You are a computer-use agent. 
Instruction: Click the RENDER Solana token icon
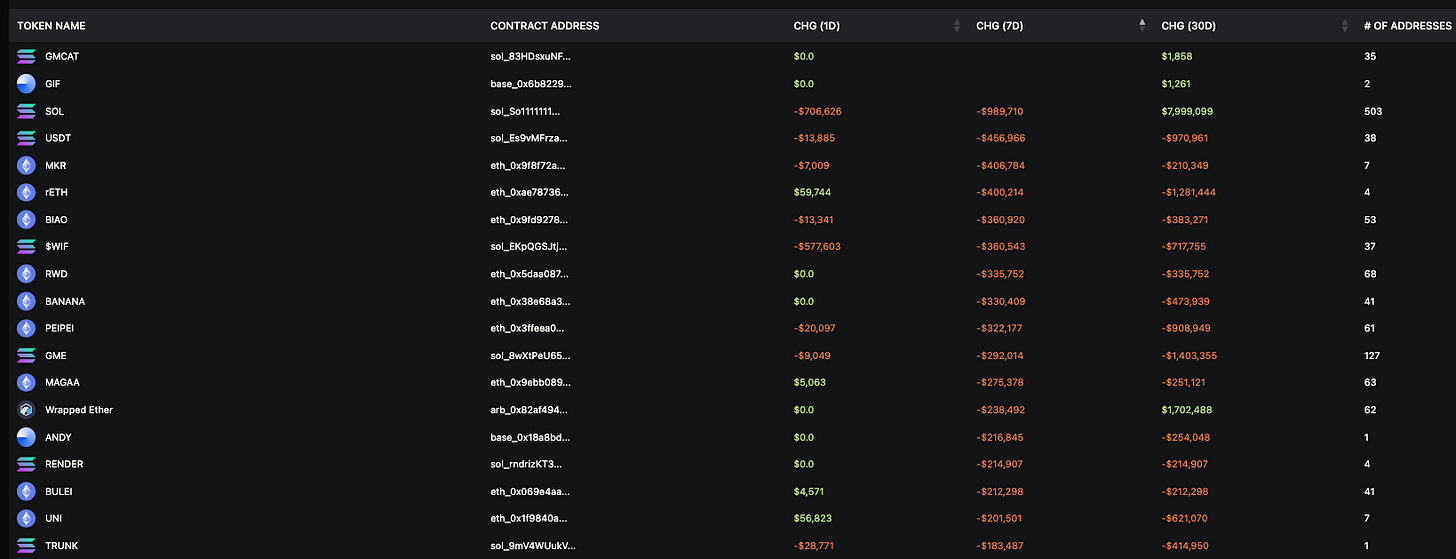click(26, 464)
